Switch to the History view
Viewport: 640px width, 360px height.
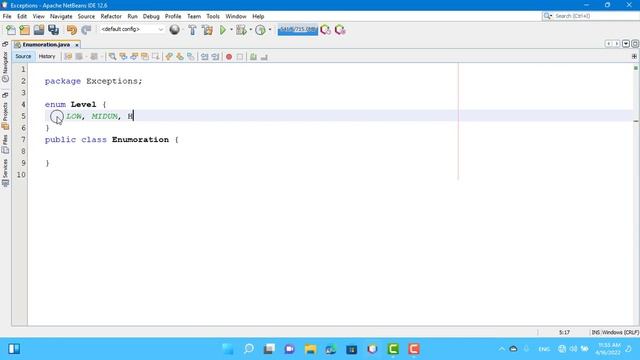[x=47, y=56]
